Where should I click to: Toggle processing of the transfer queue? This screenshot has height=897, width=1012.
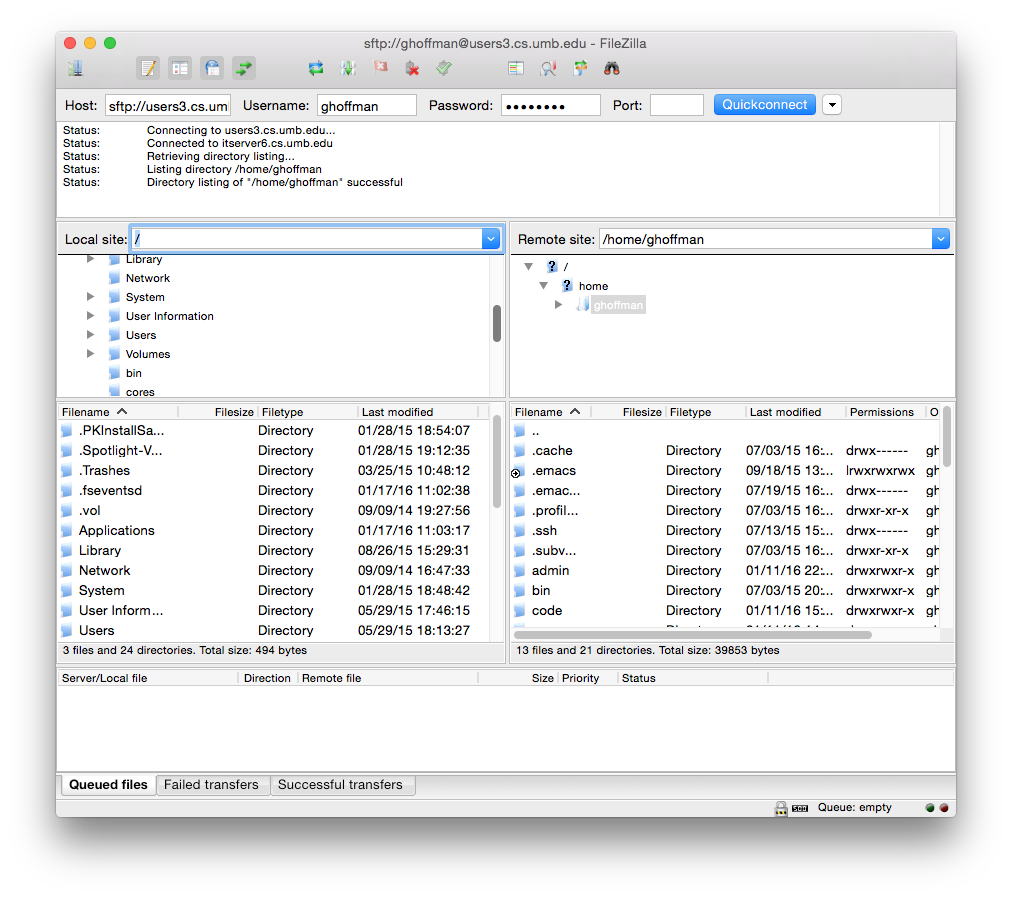click(348, 68)
